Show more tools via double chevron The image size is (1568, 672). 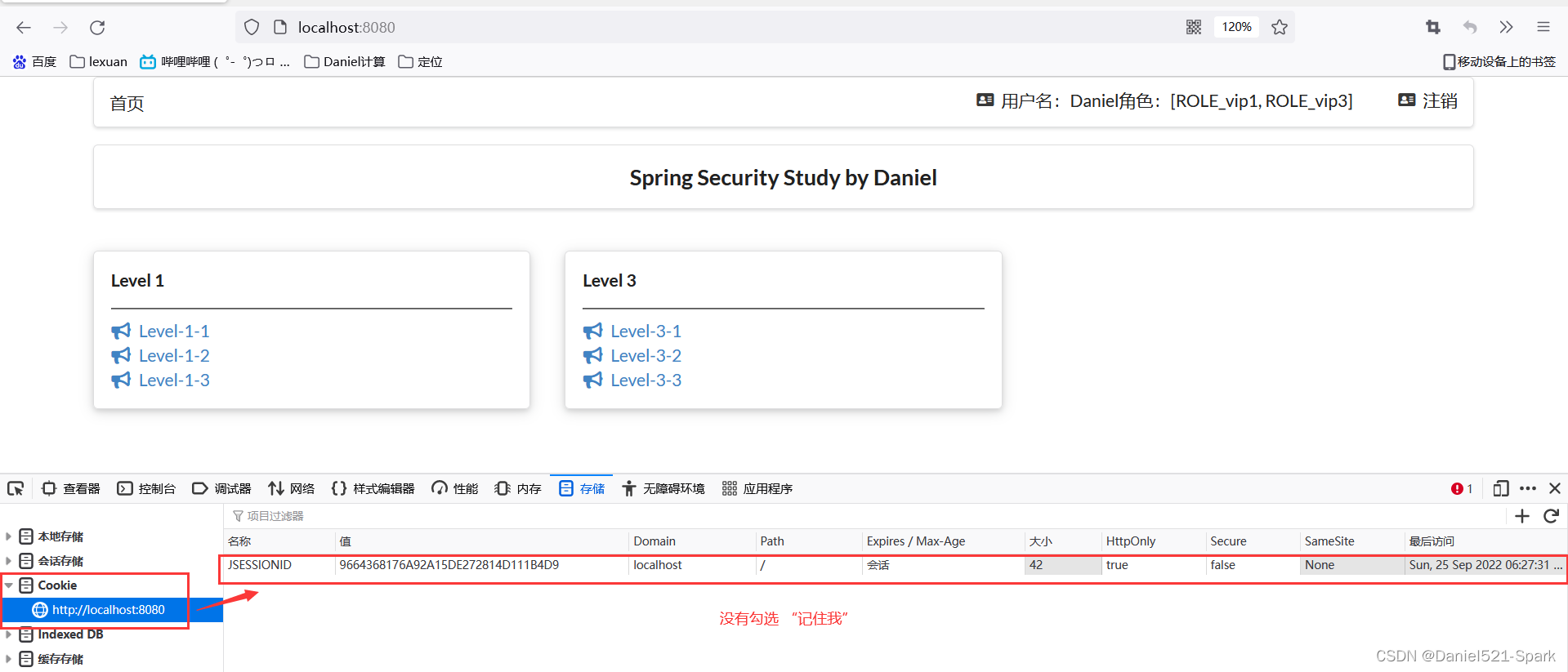(1506, 27)
